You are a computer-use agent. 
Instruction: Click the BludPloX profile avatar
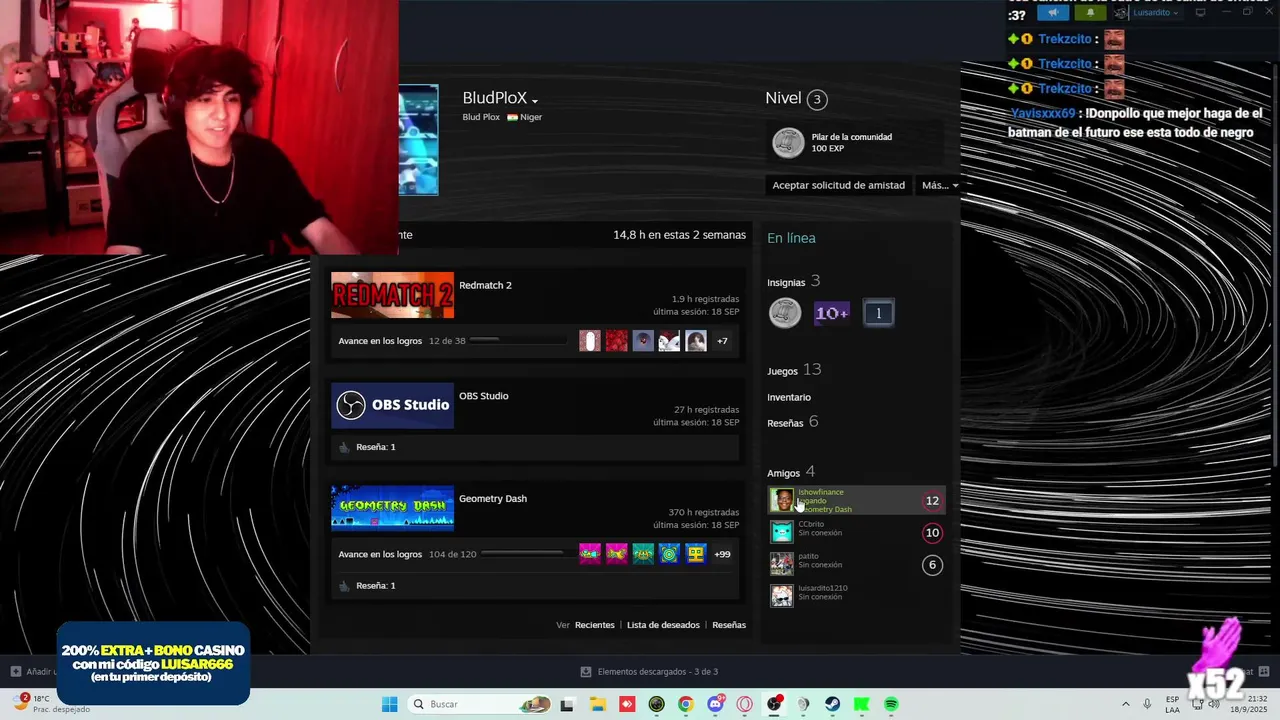point(418,140)
